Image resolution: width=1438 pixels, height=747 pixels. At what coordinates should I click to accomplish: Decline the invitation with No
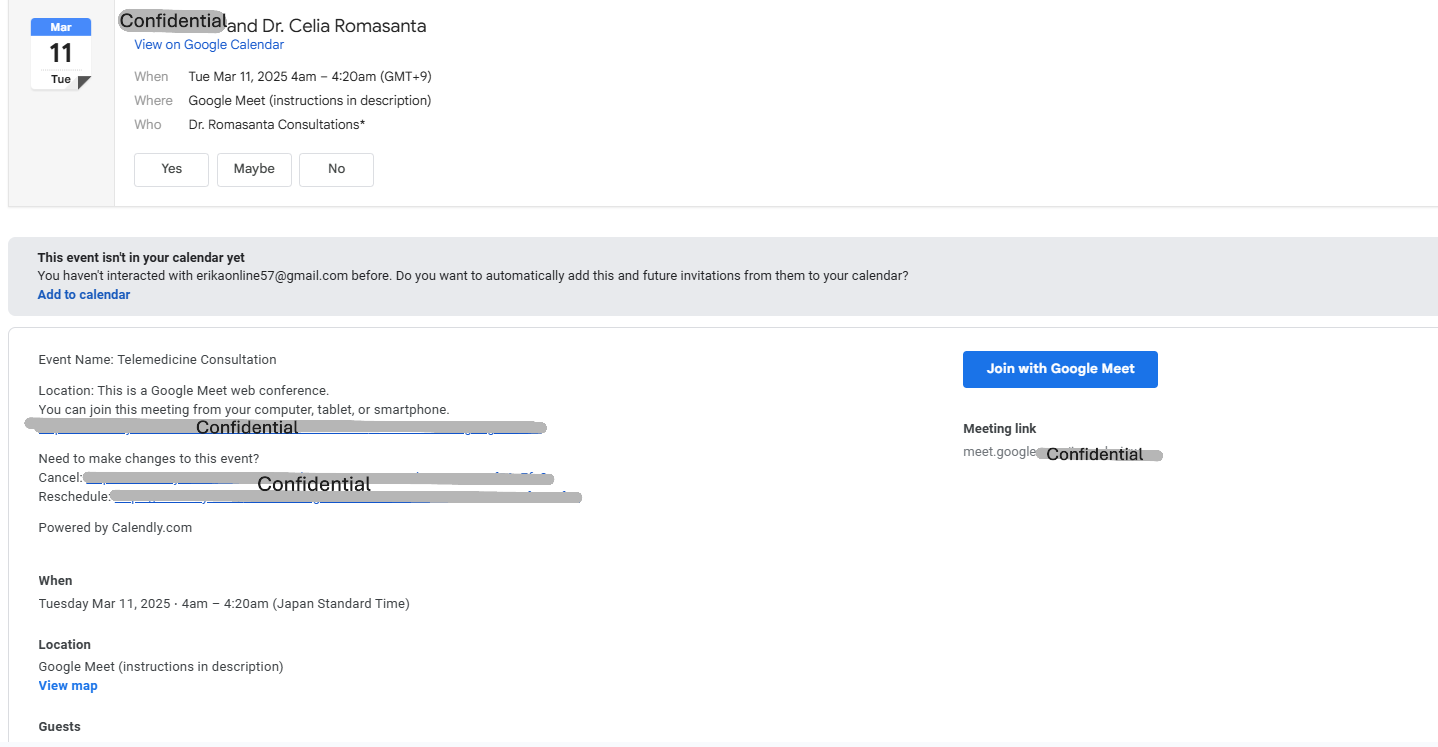pyautogui.click(x=336, y=169)
